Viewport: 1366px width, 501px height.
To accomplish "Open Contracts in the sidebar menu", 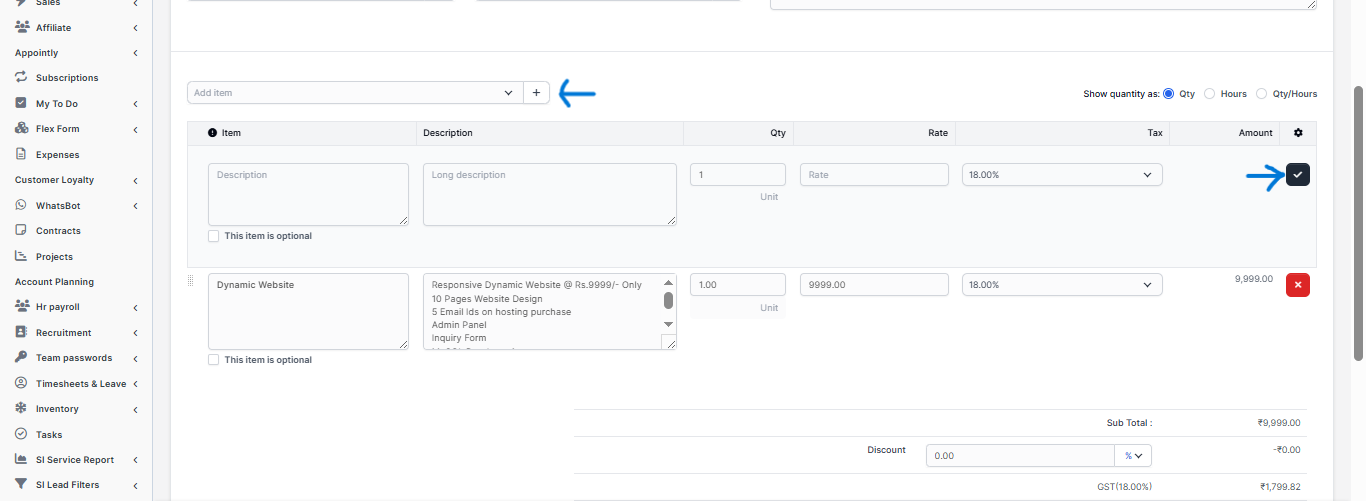I will [58, 231].
